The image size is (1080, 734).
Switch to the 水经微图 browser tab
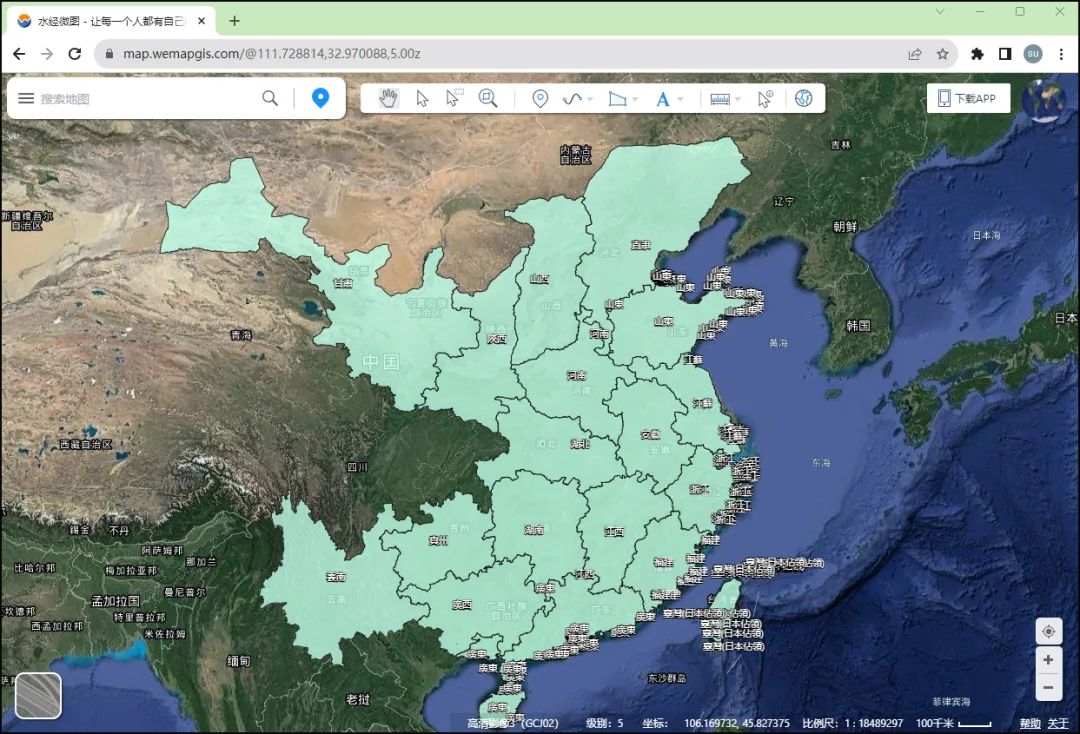tap(100, 19)
